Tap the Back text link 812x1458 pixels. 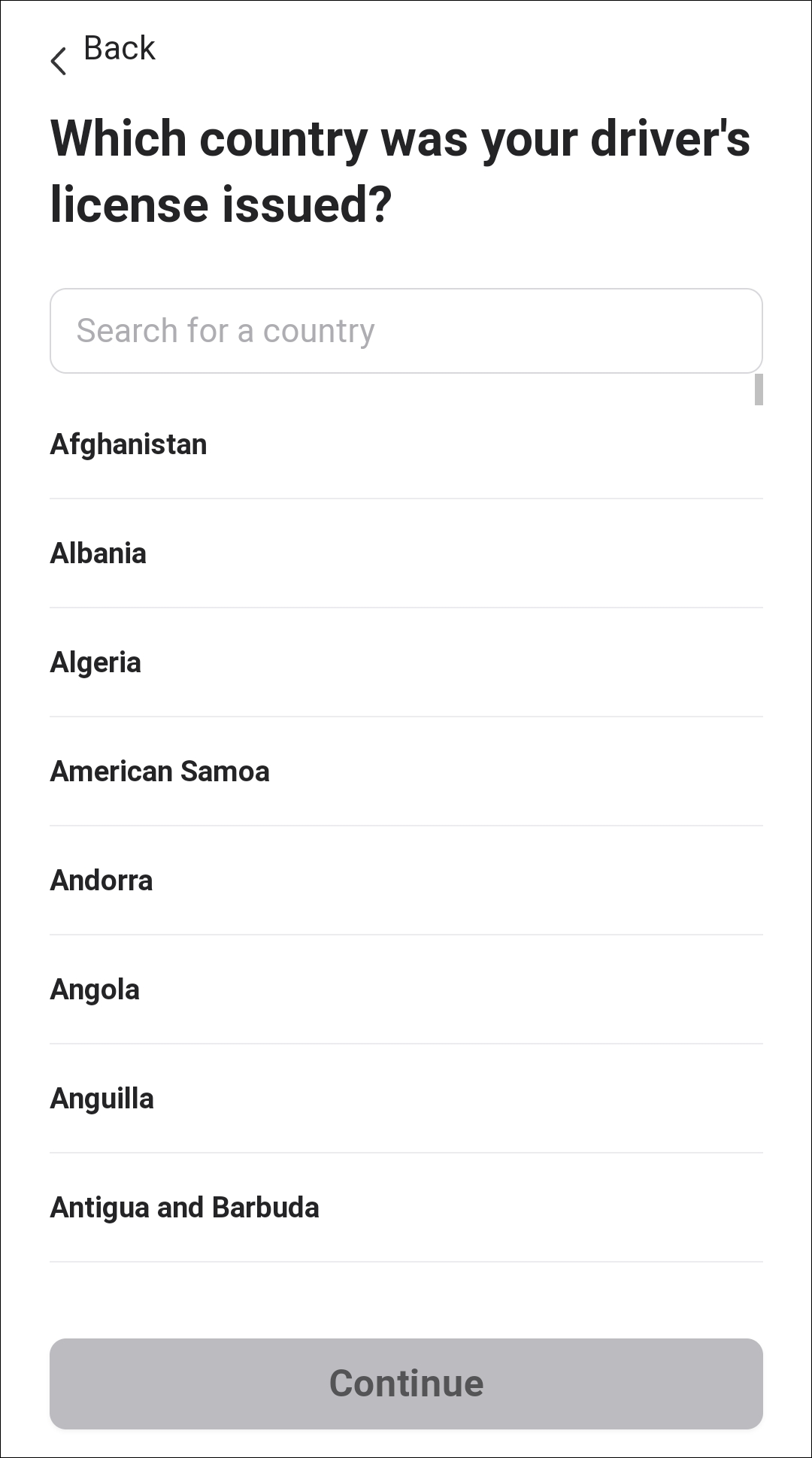pos(119,49)
